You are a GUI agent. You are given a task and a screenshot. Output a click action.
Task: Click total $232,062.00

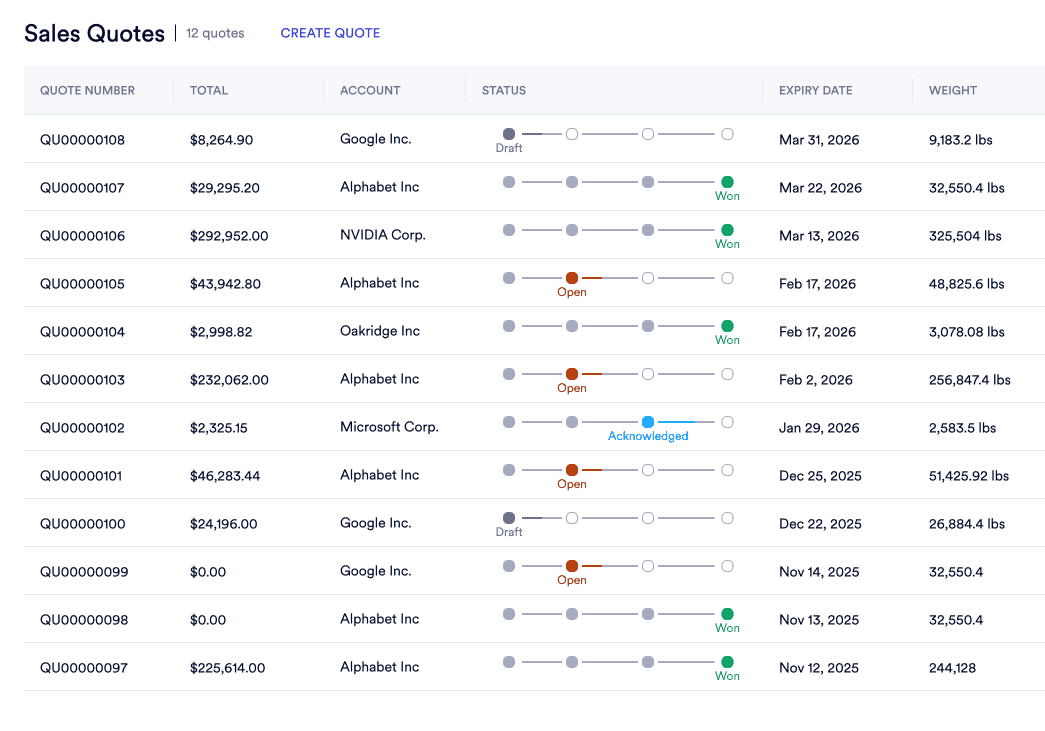click(229, 380)
